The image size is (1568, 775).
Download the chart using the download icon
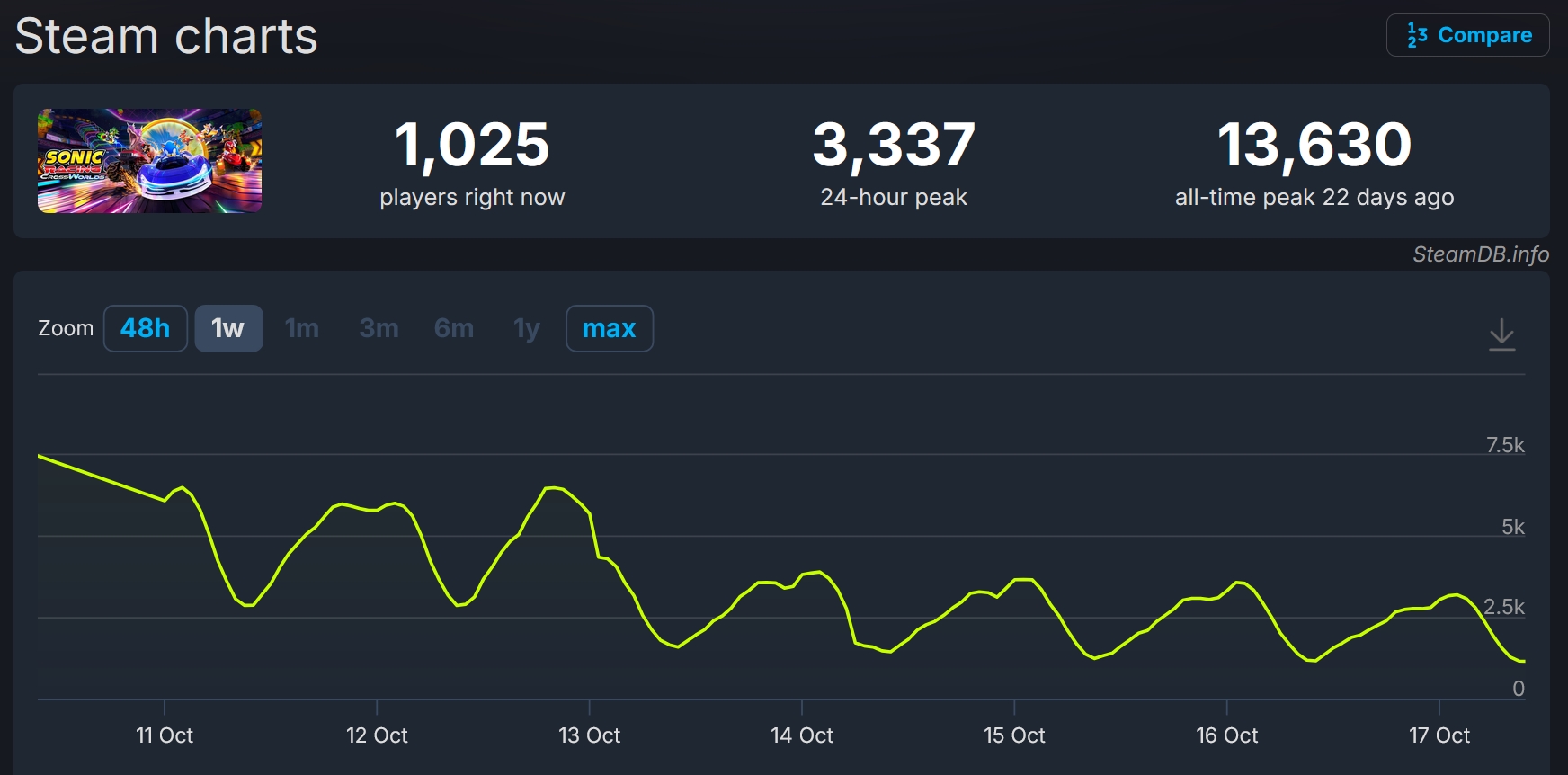click(x=1501, y=334)
